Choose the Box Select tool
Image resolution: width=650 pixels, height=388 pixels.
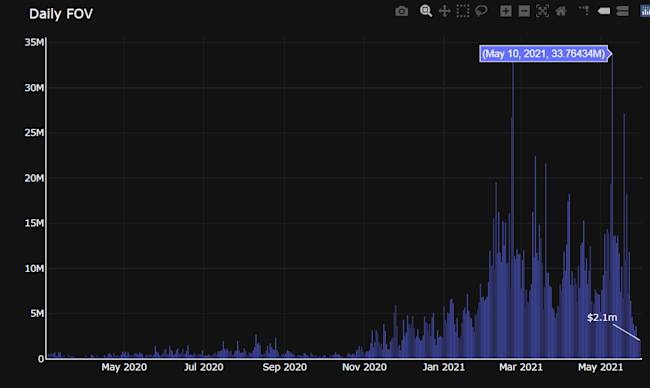coord(463,11)
